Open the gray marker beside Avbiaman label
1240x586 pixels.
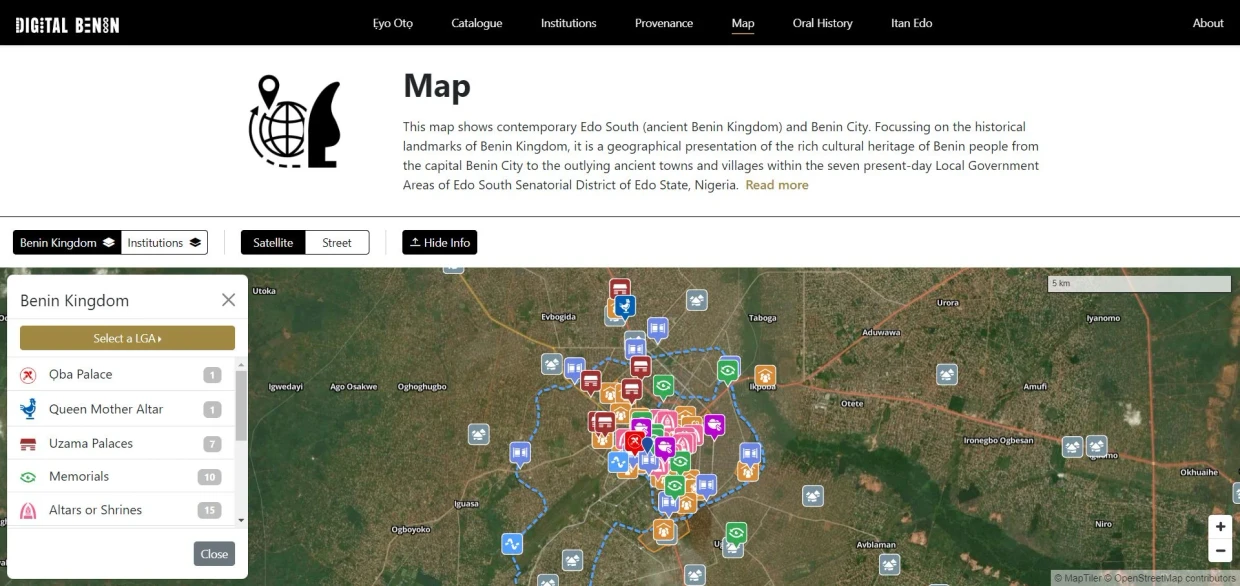point(889,565)
